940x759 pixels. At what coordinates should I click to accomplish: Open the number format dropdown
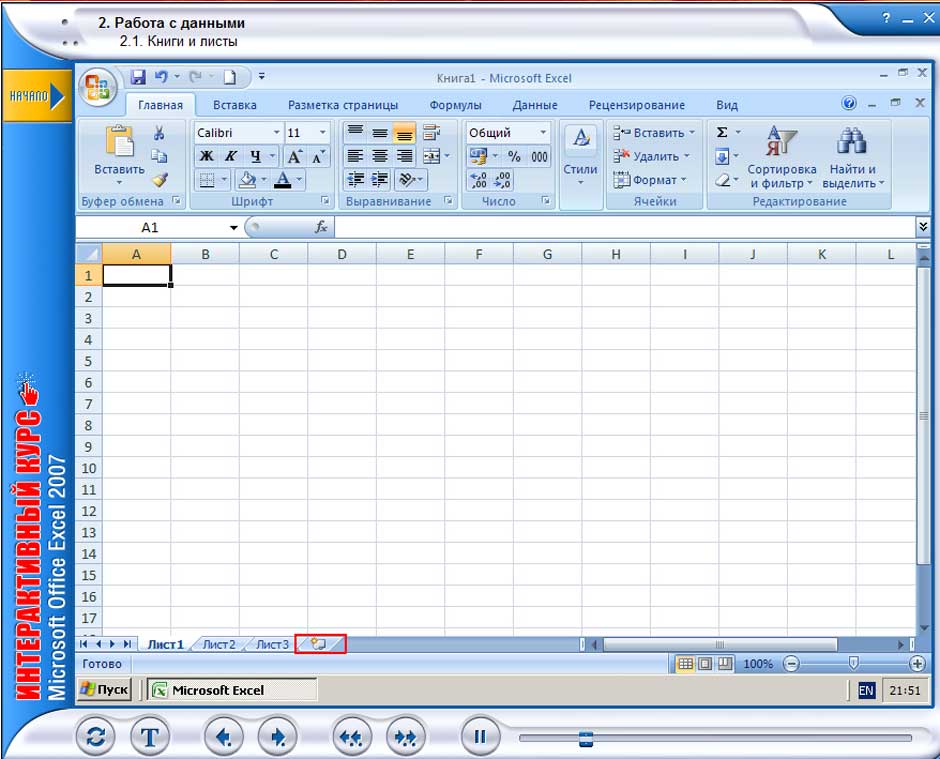(543, 133)
